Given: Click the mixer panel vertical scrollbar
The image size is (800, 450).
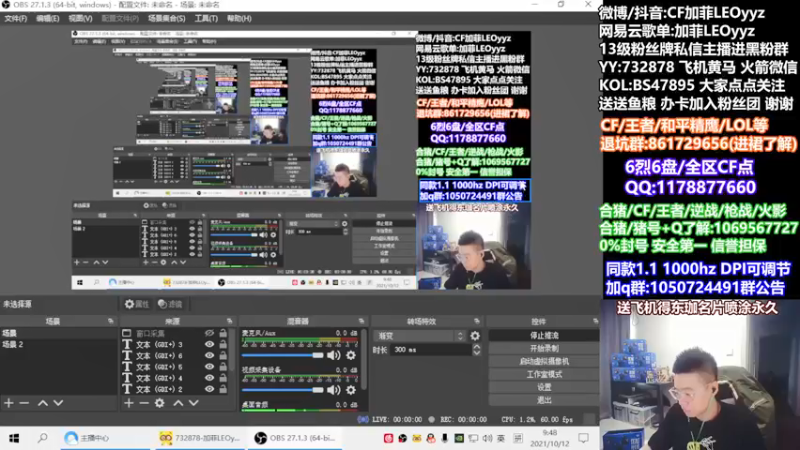Looking at the screenshot, I should (x=364, y=360).
